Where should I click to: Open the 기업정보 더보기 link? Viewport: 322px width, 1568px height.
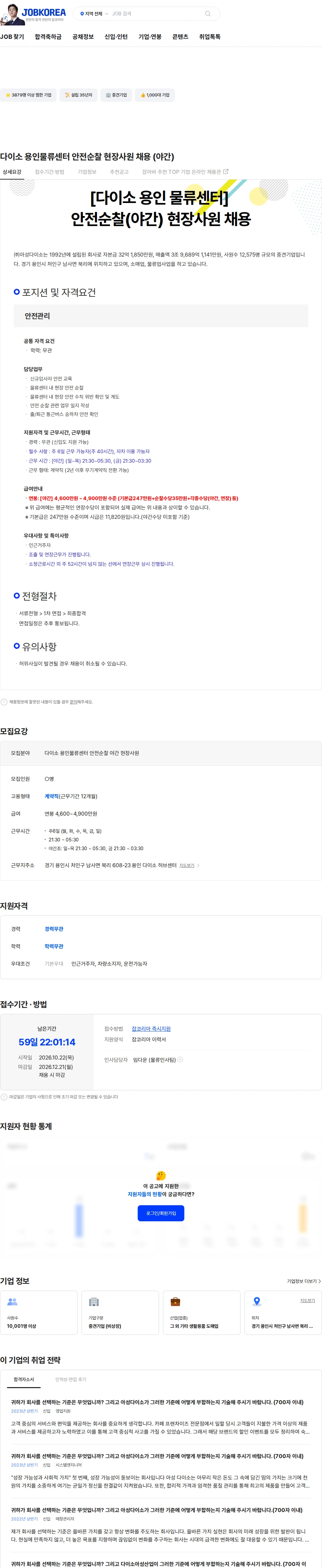tap(304, 1281)
